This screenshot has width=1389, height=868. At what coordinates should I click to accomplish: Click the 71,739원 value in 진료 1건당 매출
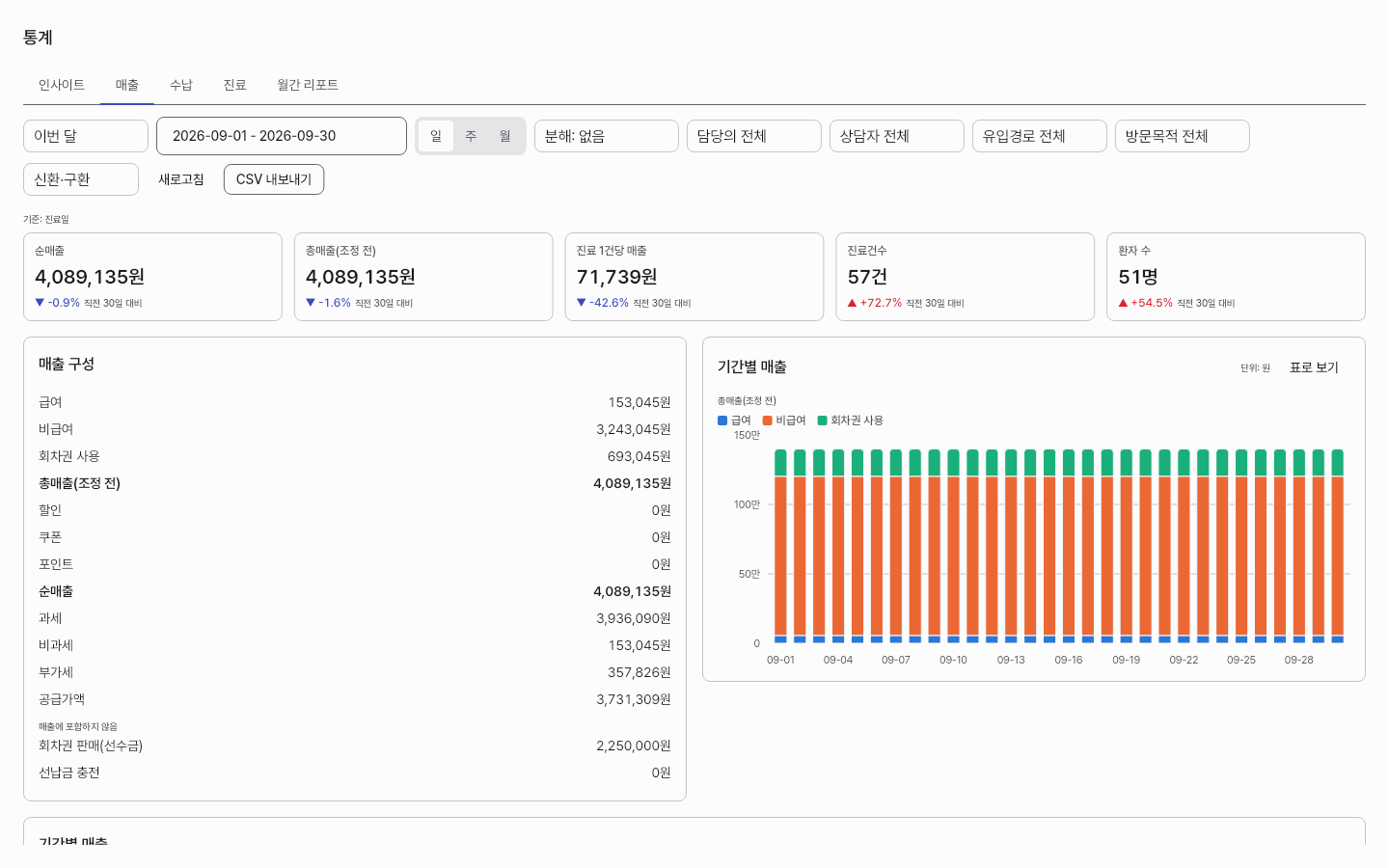(x=616, y=277)
